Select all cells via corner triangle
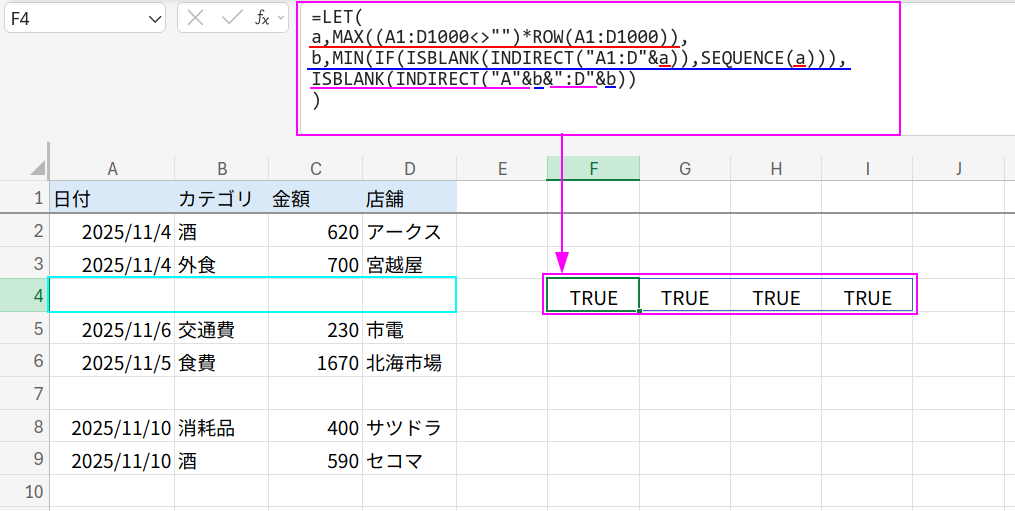This screenshot has height=511, width=1015. tap(38, 168)
